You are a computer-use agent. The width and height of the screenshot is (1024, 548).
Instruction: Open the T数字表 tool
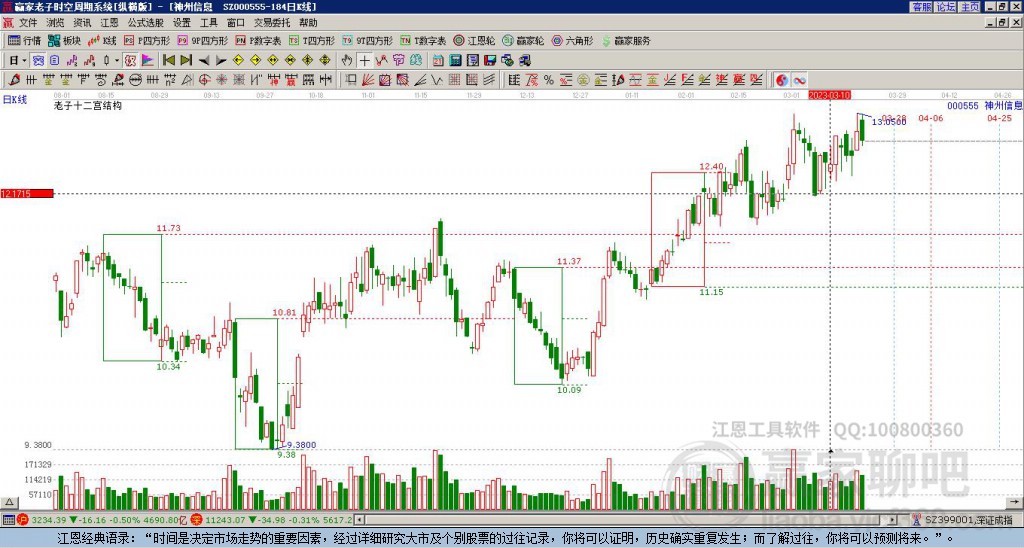tap(423, 40)
